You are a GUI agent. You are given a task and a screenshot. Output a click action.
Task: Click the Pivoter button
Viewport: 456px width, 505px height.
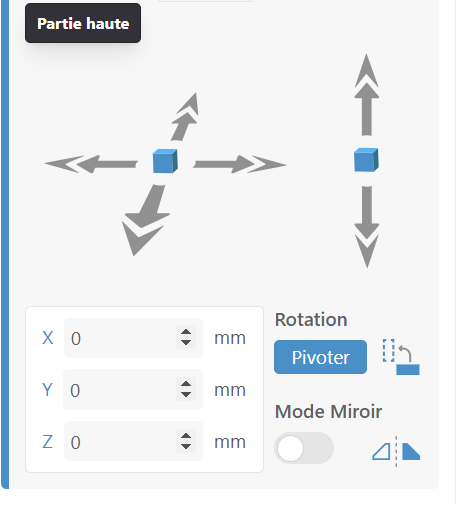pos(320,357)
